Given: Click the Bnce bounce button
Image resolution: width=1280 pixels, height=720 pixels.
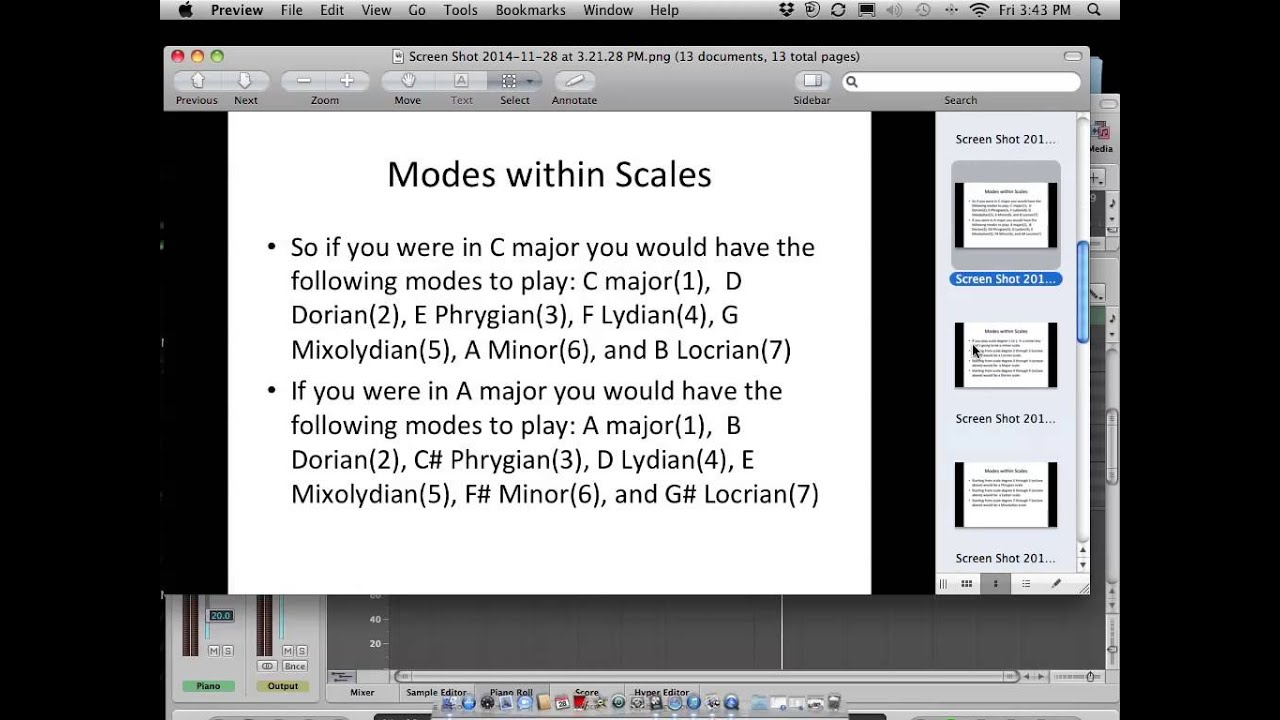Looking at the screenshot, I should coord(294,666).
